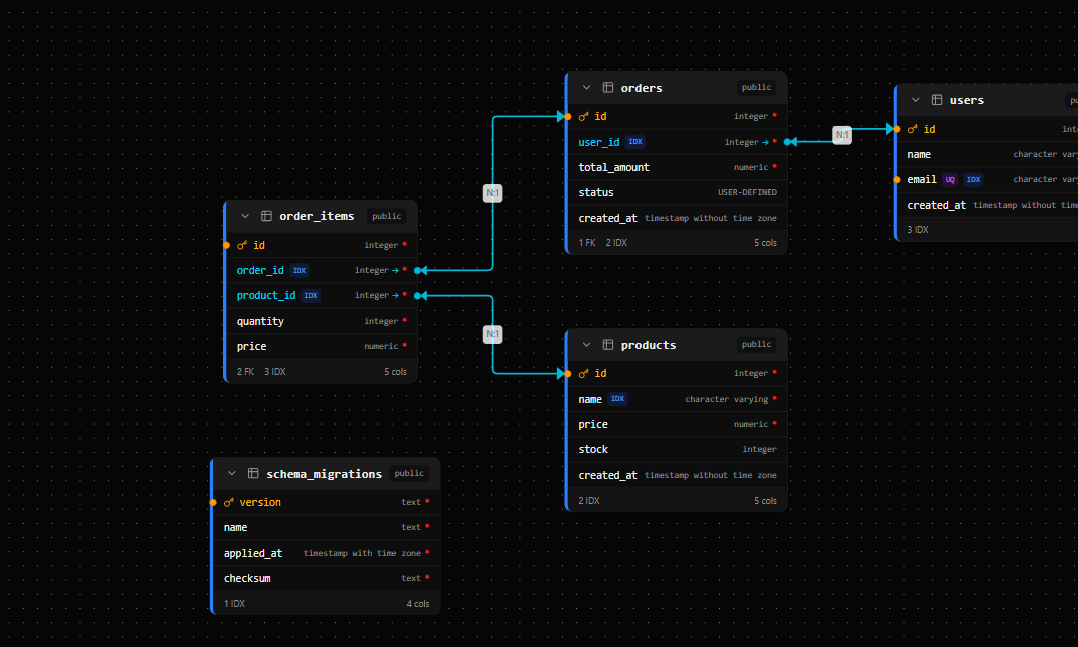Viewport: 1078px width, 647px height.
Task: Select the quantity column in order_items
Action: tap(260, 321)
